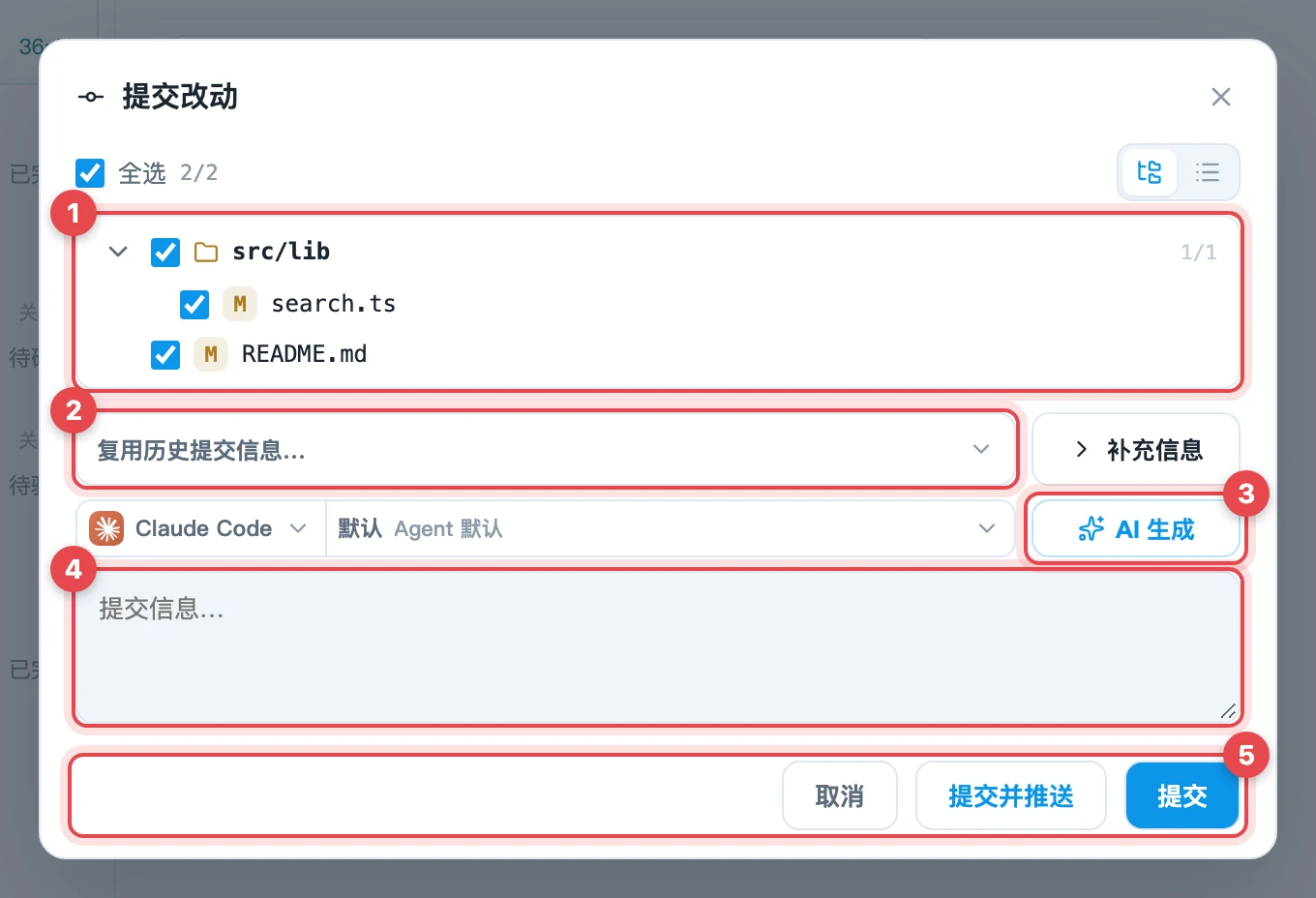Image resolution: width=1316 pixels, height=898 pixels.
Task: Switch to flat list view icon
Action: pos(1207,172)
